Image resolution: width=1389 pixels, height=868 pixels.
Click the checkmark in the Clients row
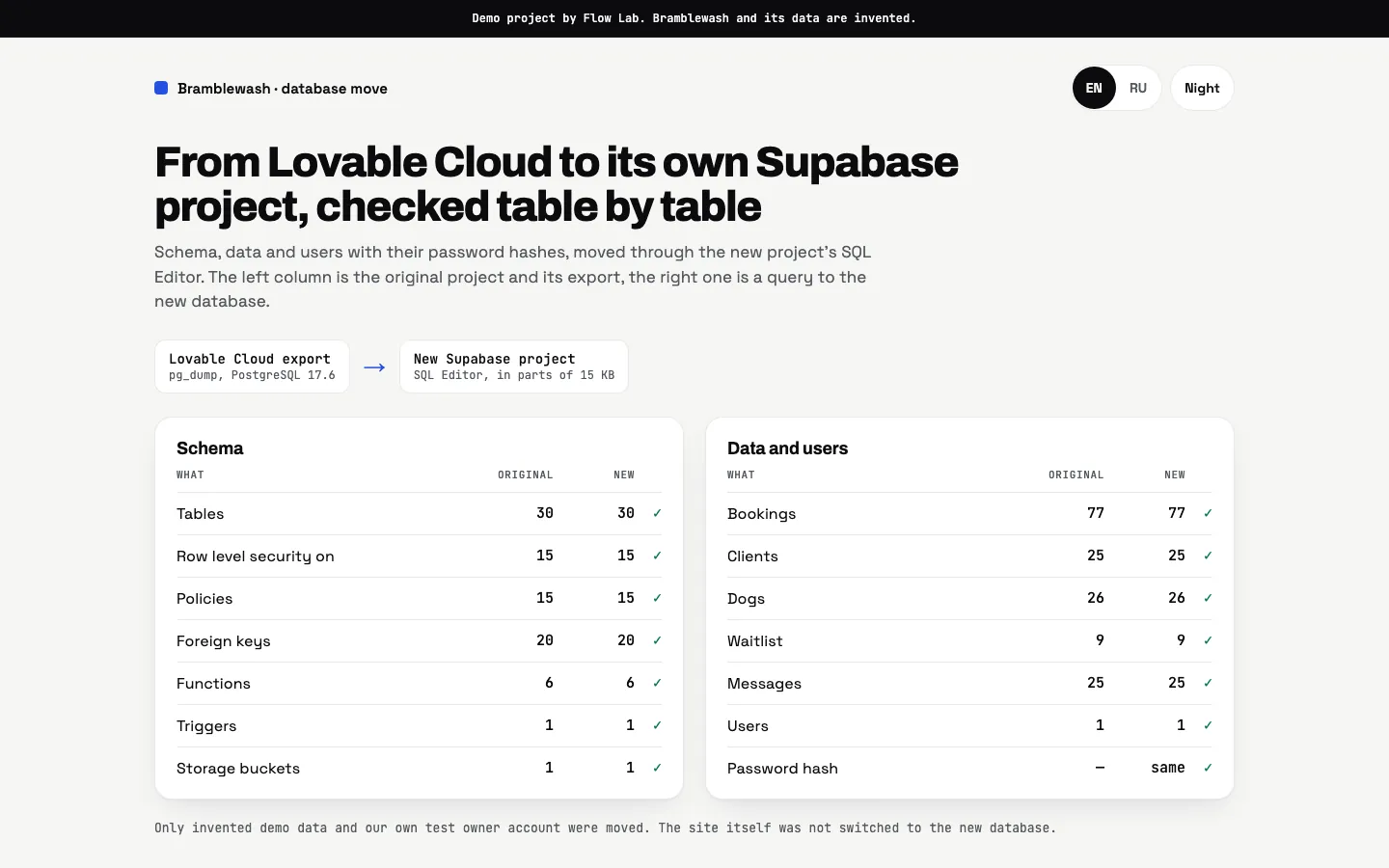(1208, 556)
